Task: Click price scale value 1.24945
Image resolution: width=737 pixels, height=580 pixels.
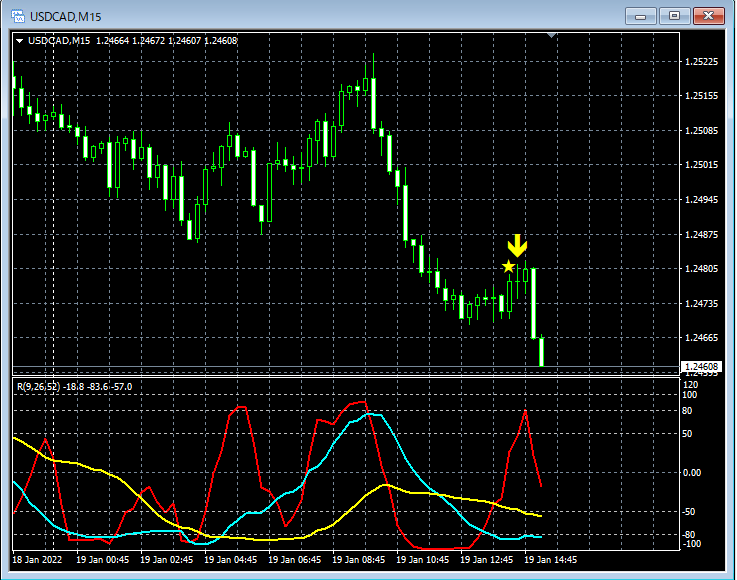Action: tap(701, 200)
